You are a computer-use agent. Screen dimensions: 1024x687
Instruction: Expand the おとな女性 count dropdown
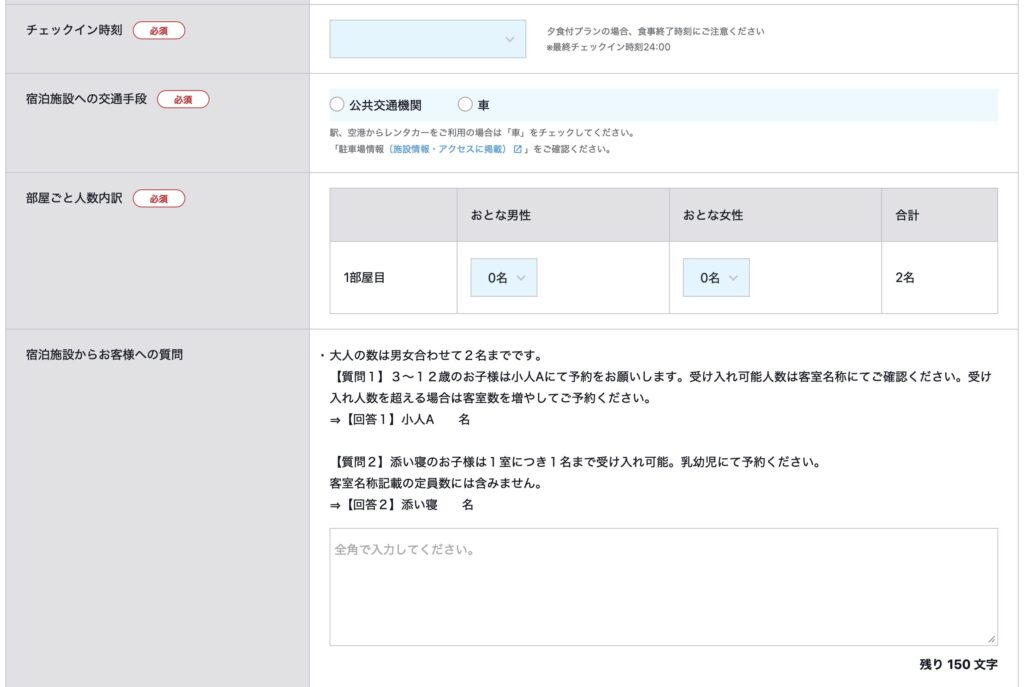click(715, 278)
